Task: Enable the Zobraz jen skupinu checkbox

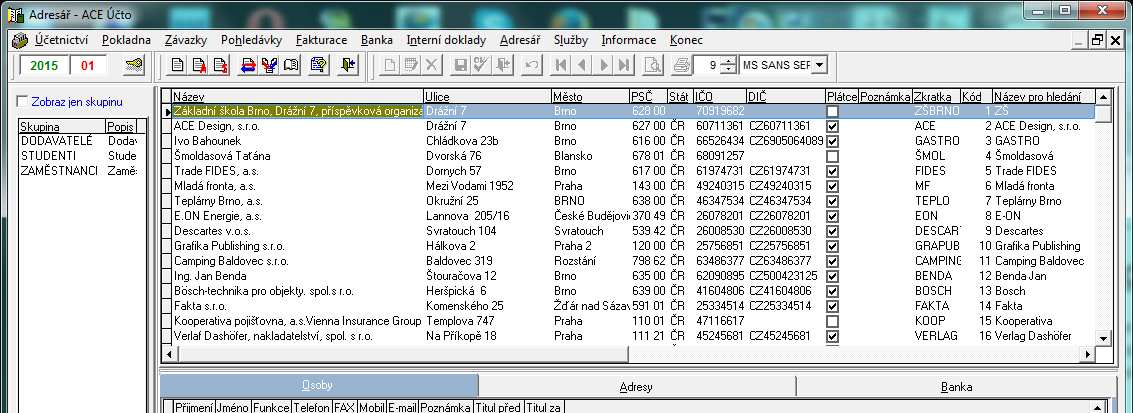Action: click(x=23, y=102)
